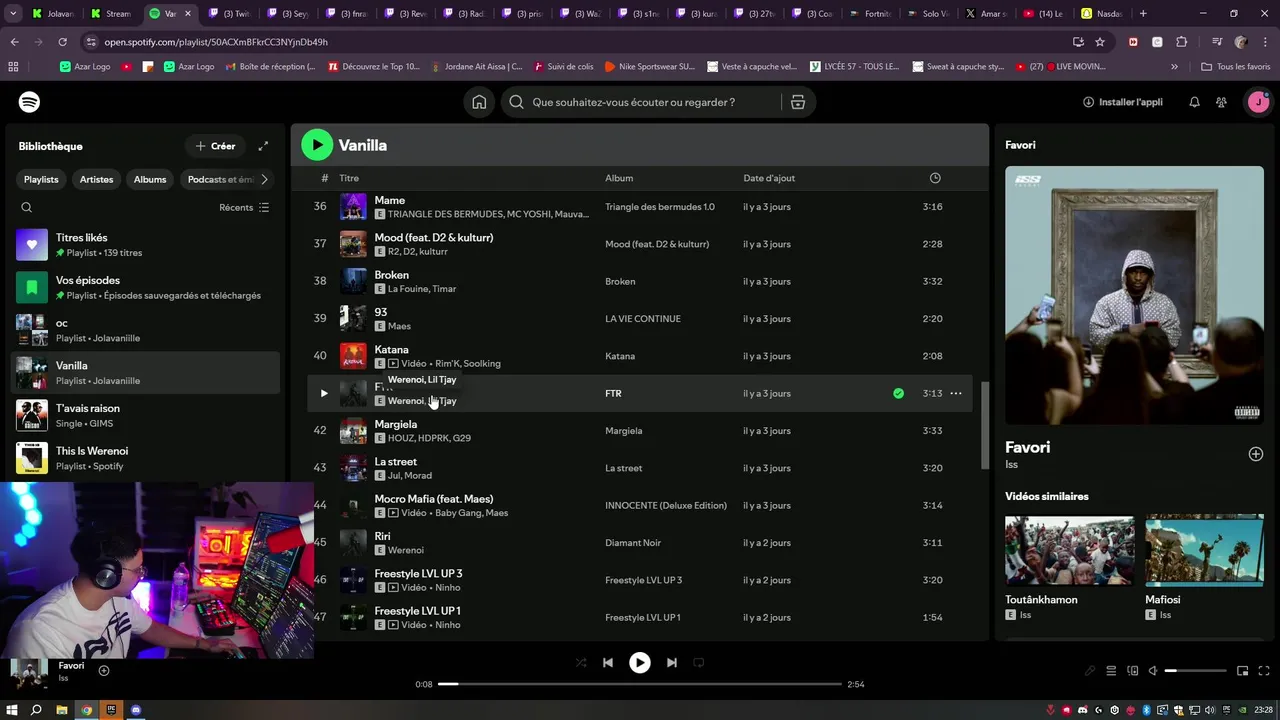Toggle shuffle in player bar
1280x720 pixels.
point(581,662)
